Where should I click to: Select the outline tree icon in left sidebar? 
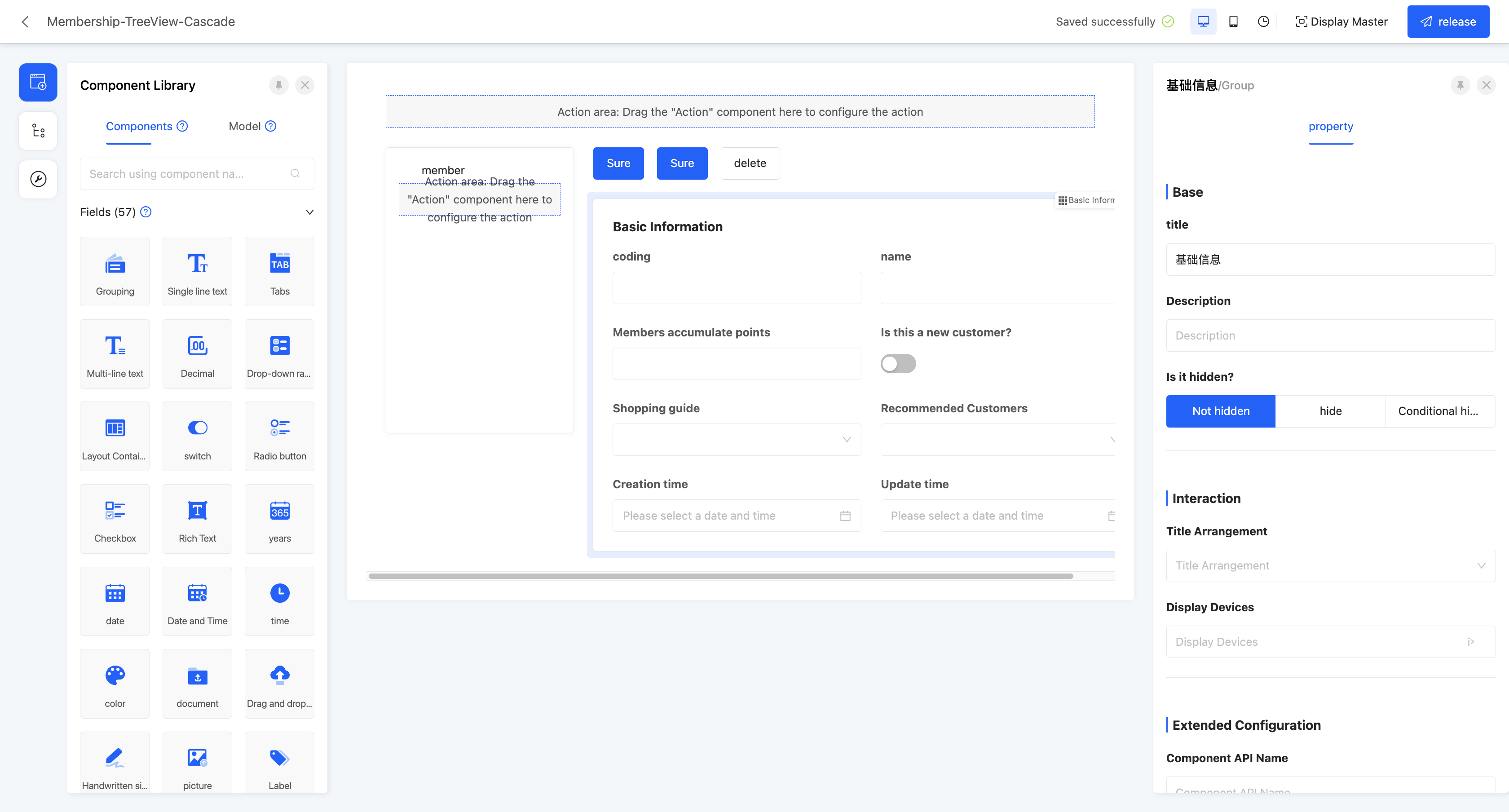37,131
